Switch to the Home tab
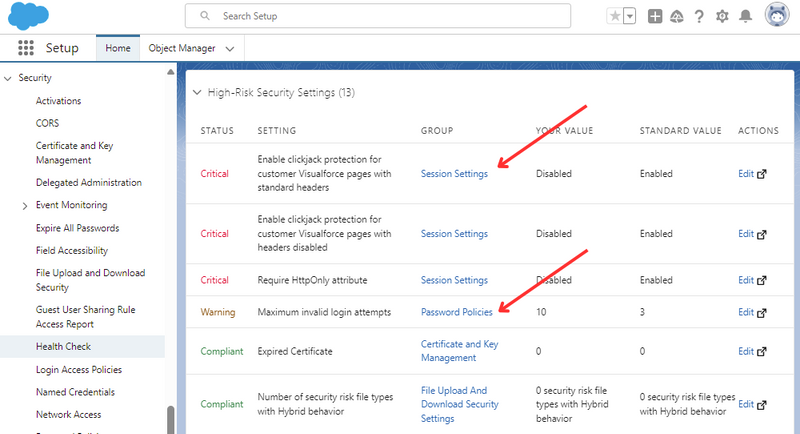Screen dimensions: 800x434 coord(118,48)
